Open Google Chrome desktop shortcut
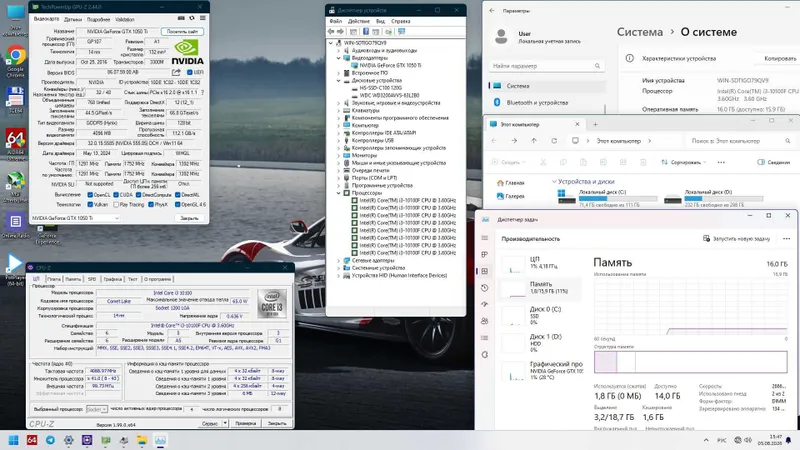 pos(15,61)
